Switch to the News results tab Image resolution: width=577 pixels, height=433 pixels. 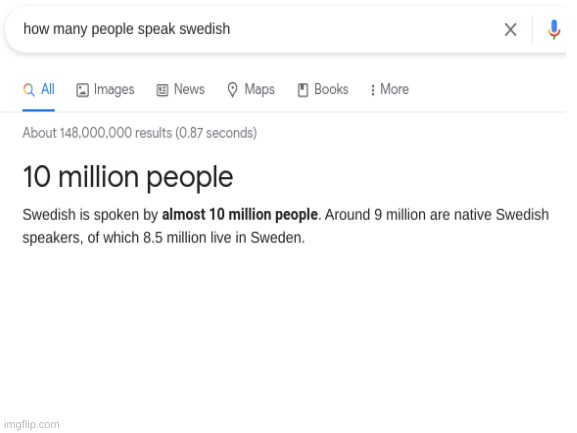point(181,89)
